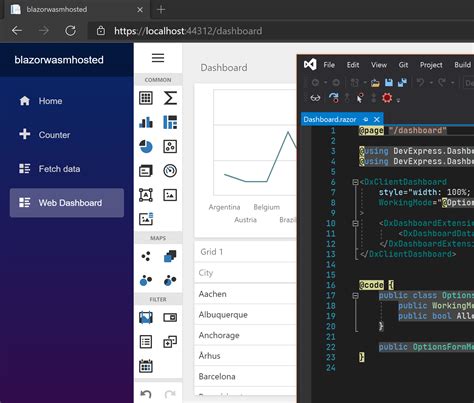Add a Chart item from toolbox

pos(146,122)
